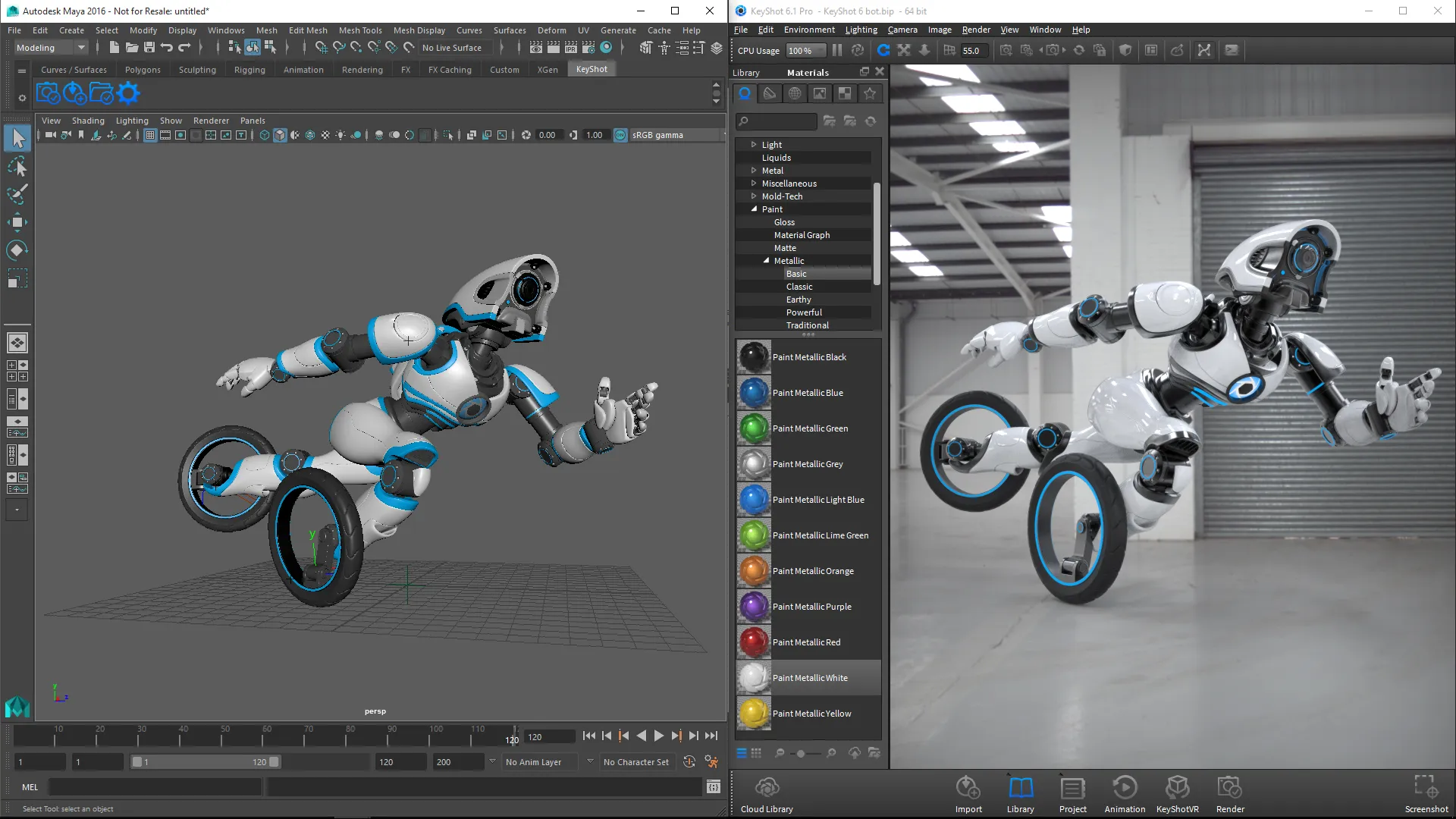Open the Environment menu in KeyShot
The height and width of the screenshot is (819, 1456).
click(x=809, y=29)
